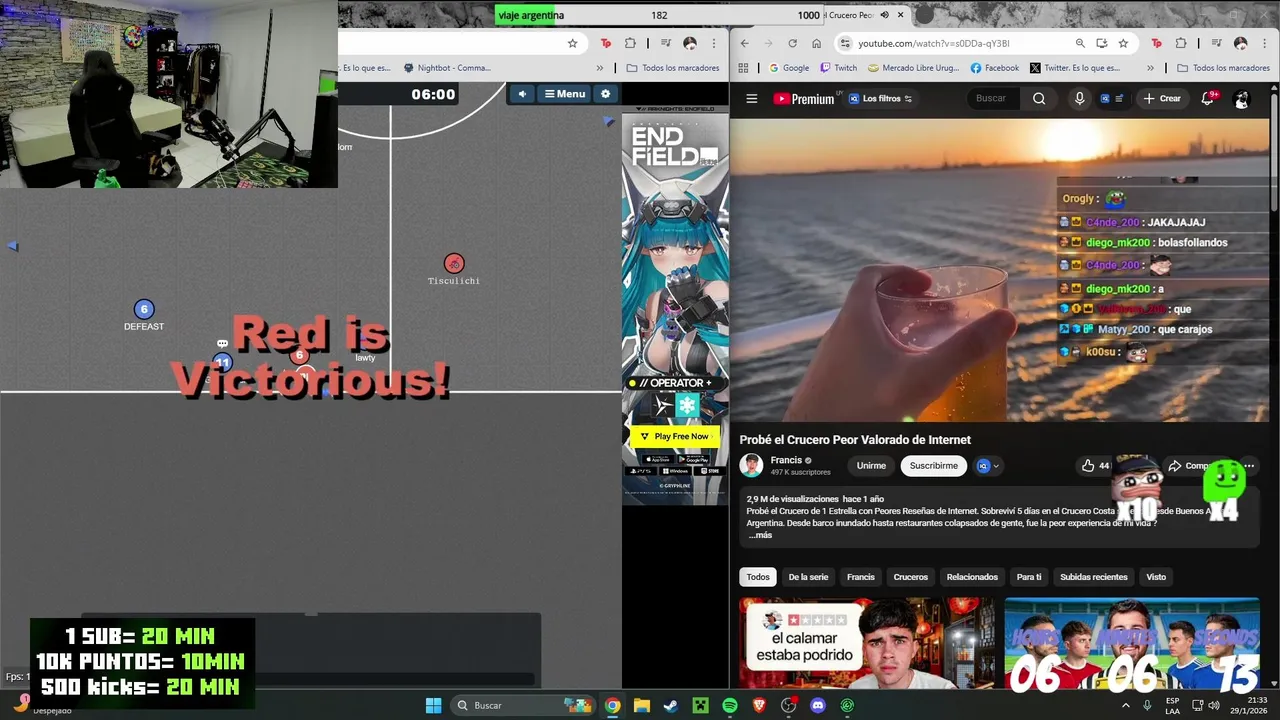Select the Cruceros filter chip

coord(911,577)
